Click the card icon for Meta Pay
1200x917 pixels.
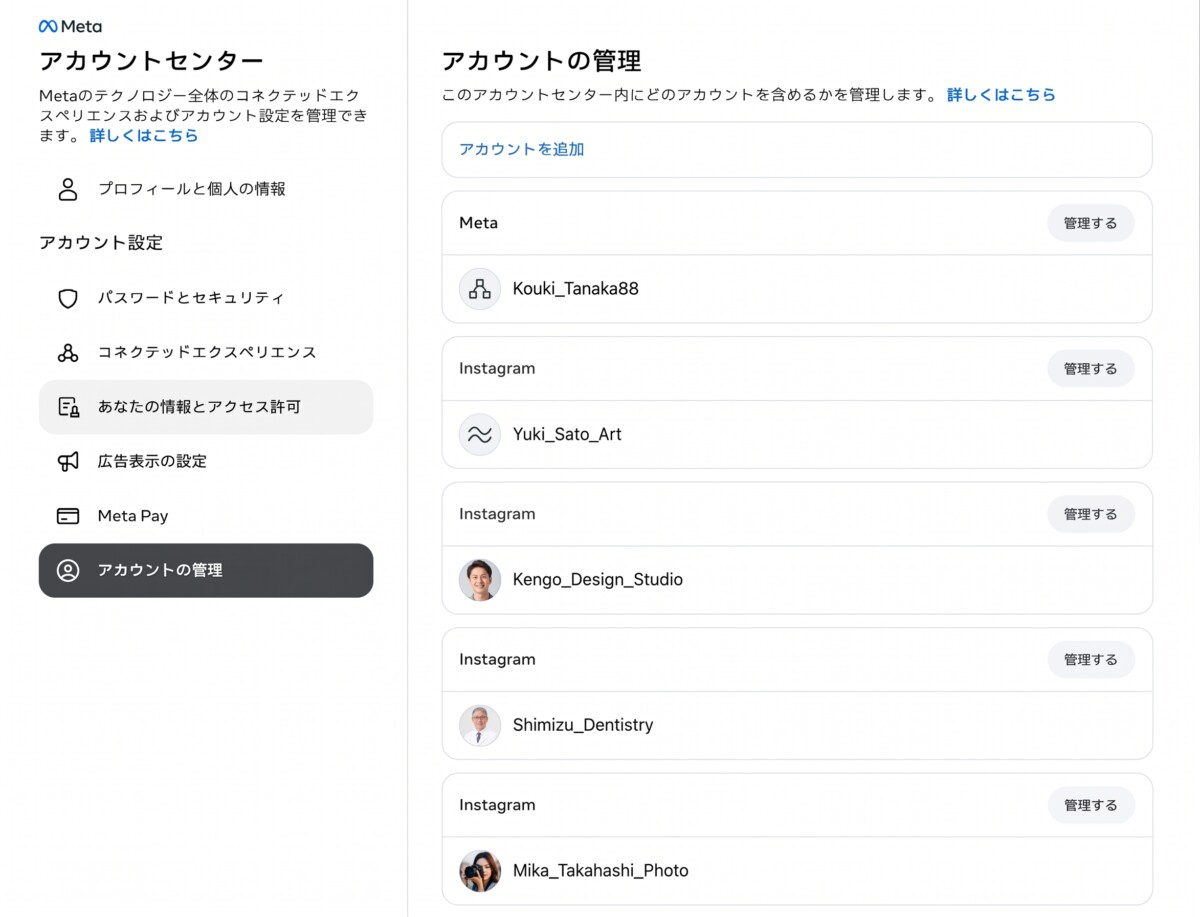click(68, 516)
